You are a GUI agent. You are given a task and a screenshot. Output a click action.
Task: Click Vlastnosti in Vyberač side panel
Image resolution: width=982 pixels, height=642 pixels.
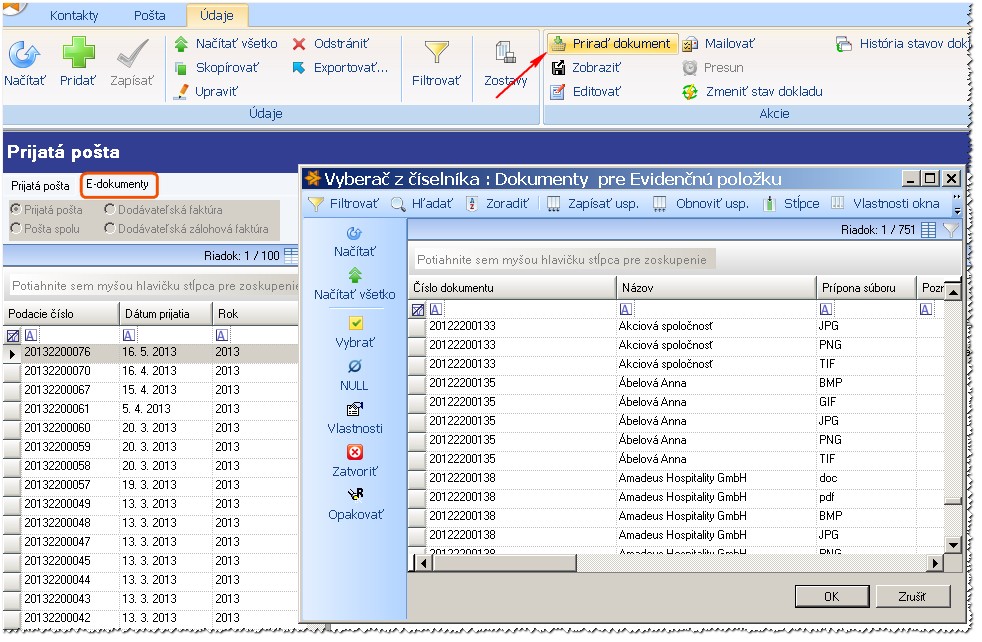354,419
